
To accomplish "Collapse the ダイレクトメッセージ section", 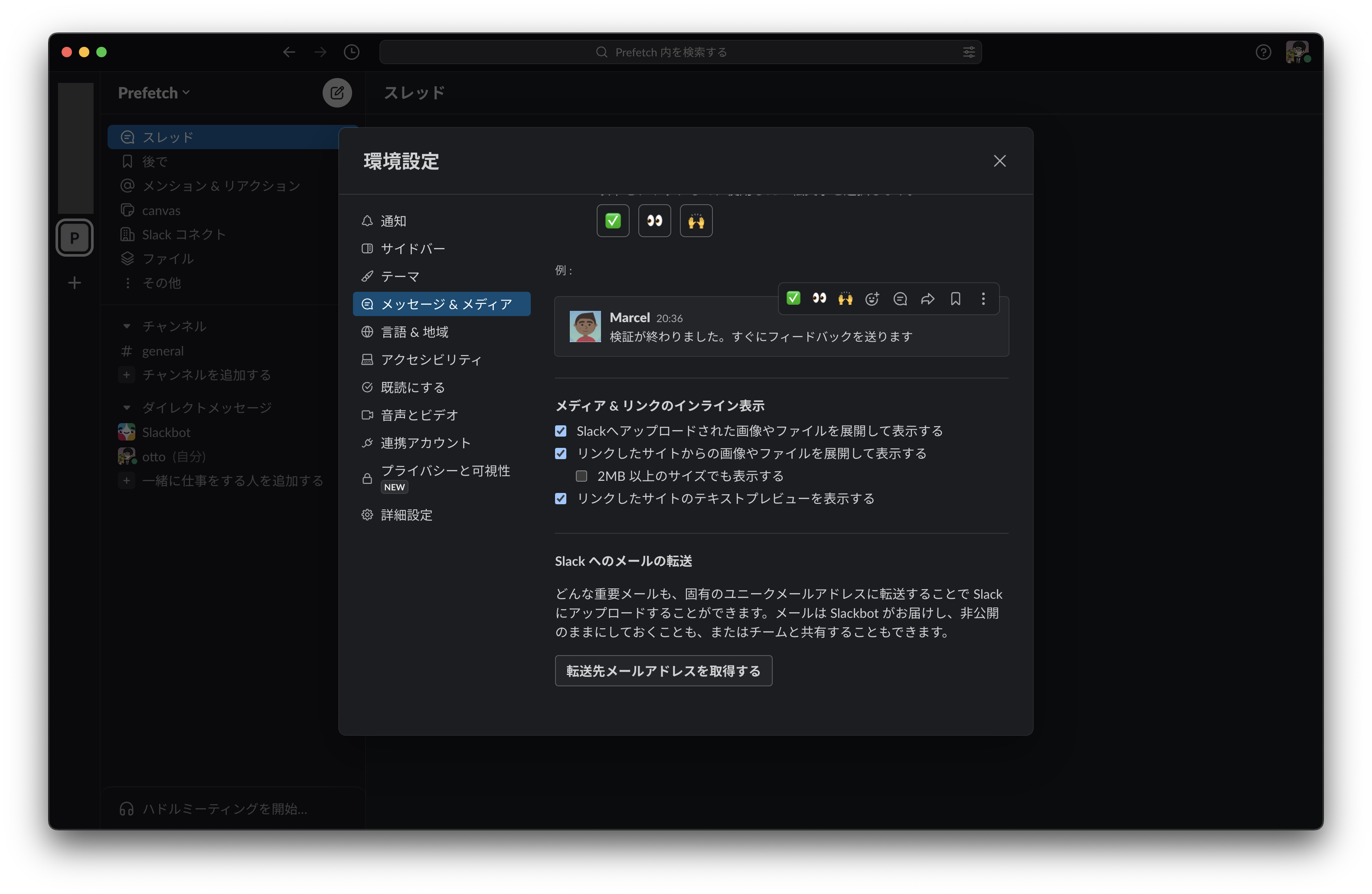I will [x=127, y=408].
